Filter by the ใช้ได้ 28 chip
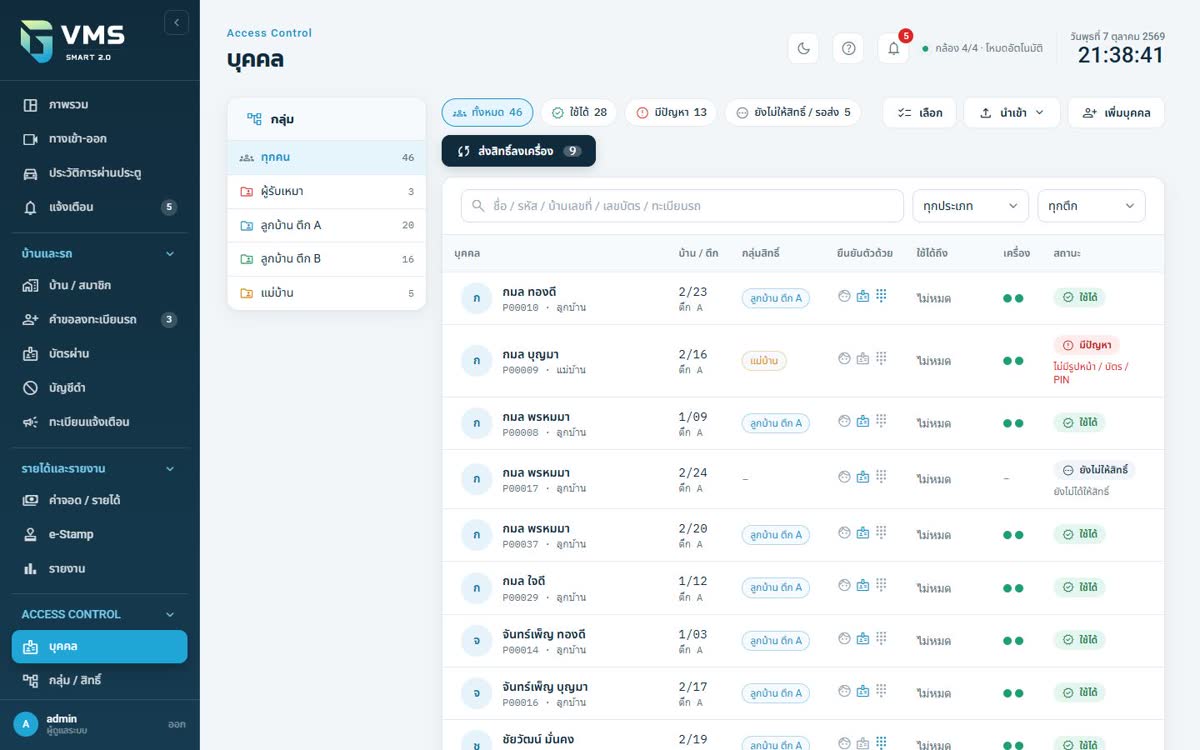Viewport: 1200px width, 750px height. click(579, 113)
